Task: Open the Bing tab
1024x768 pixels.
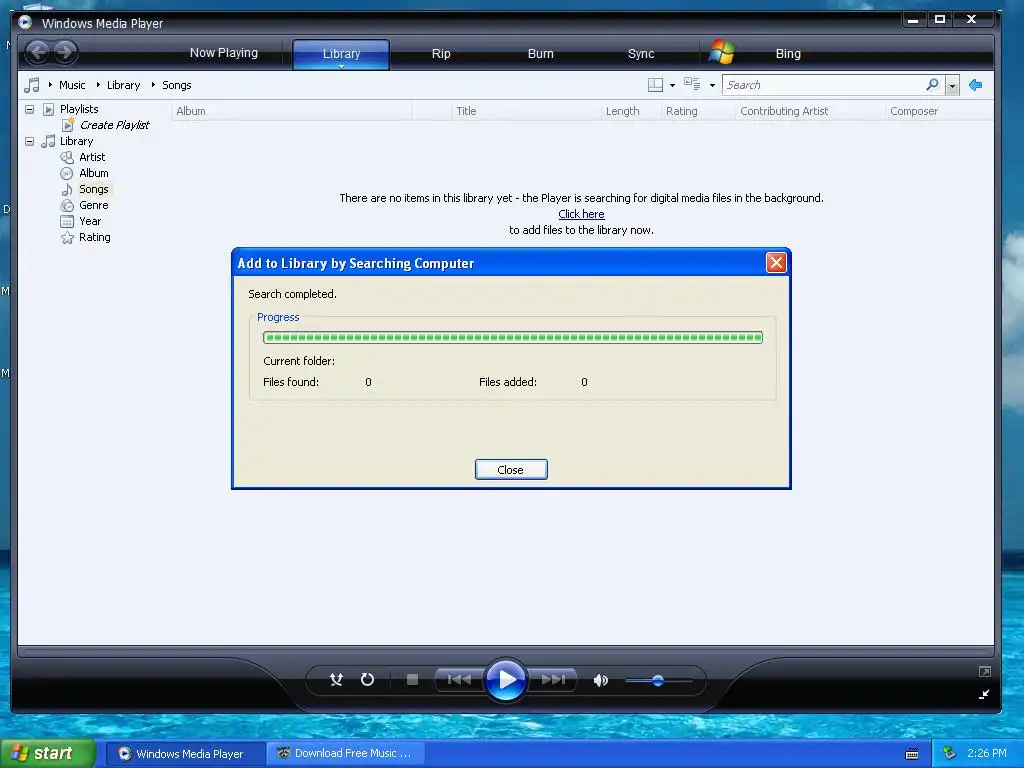Action: coord(788,54)
